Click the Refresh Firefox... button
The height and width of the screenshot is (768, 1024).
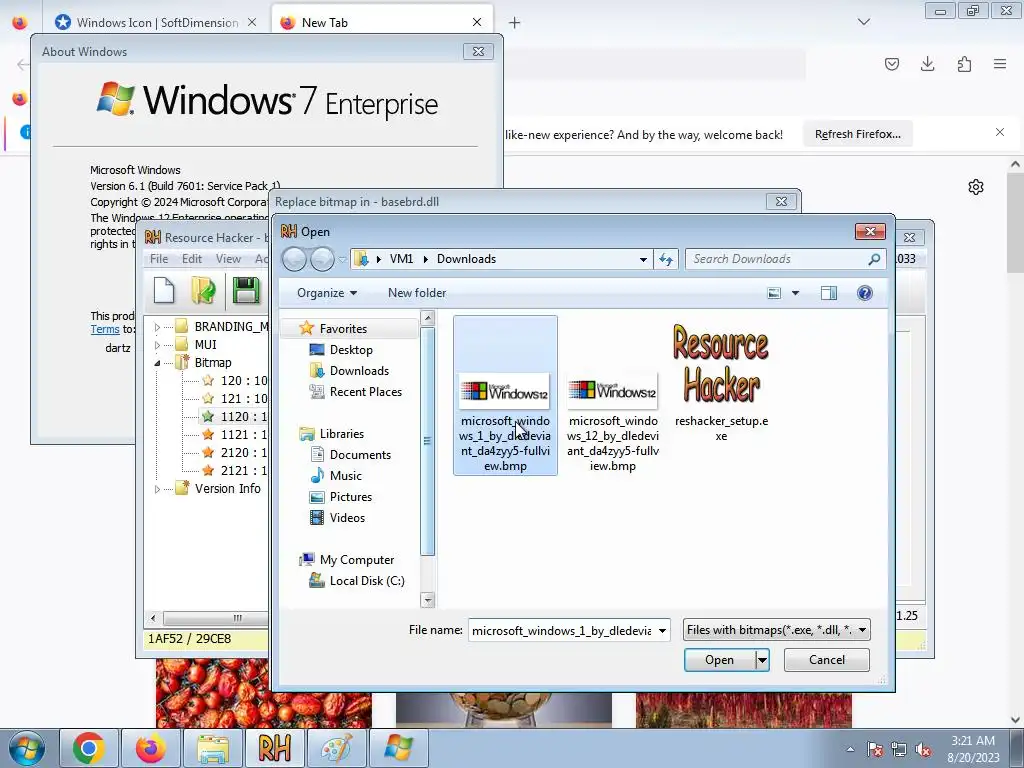pos(857,134)
